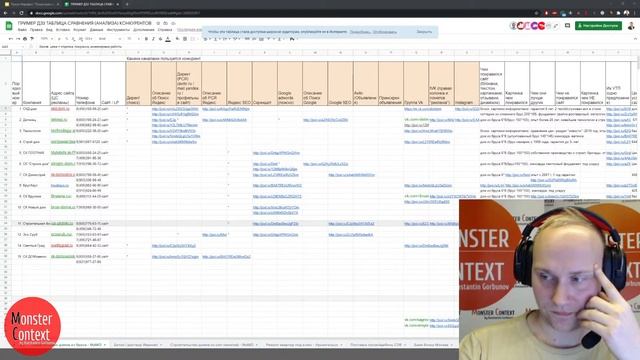The height and width of the screenshot is (360, 640).
Task: Open the first link under Описание об Поиск Яндекс
Action: point(175,109)
